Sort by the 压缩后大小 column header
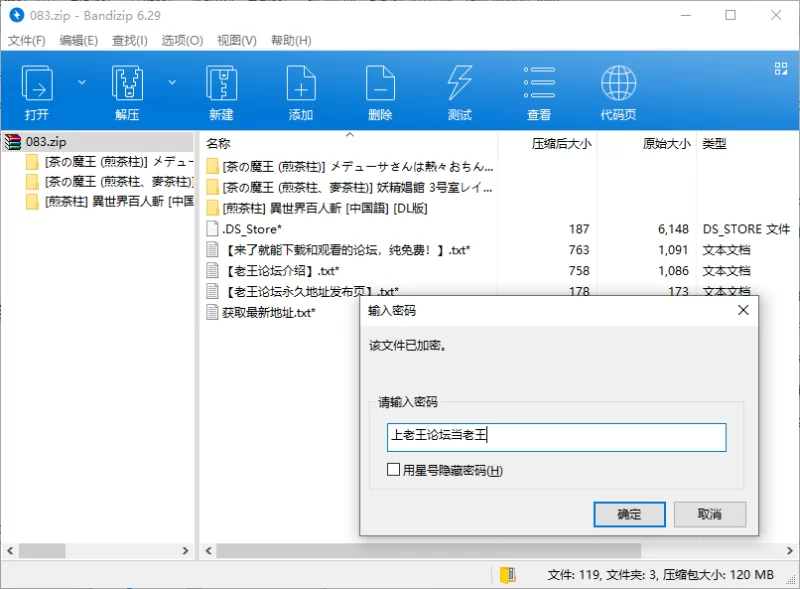This screenshot has width=800, height=589. (x=561, y=143)
